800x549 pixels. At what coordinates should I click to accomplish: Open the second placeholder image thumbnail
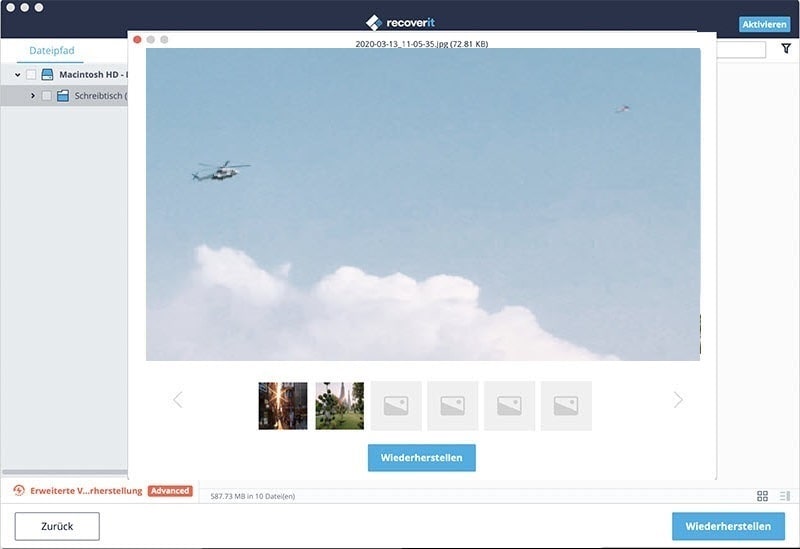coord(453,406)
